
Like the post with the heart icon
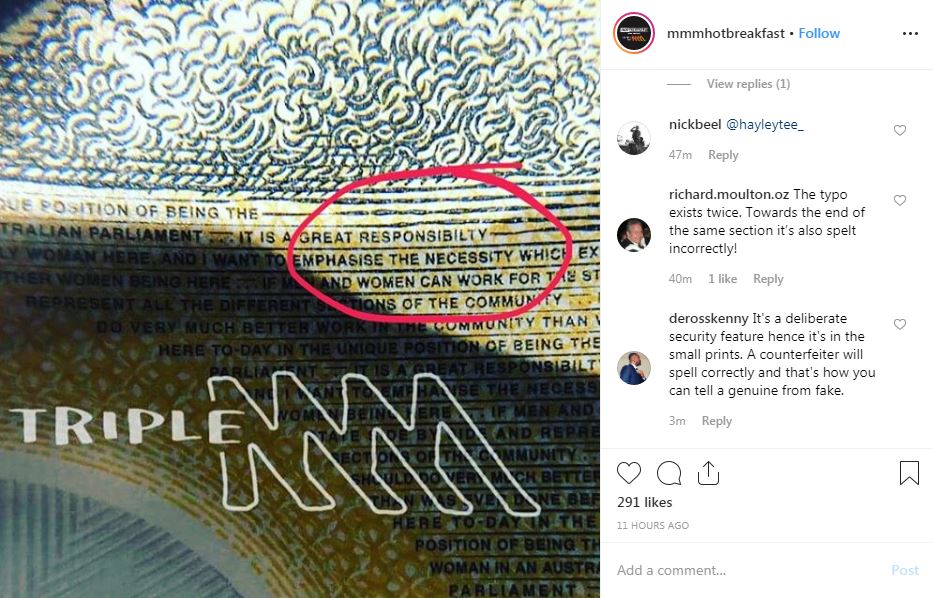[x=628, y=473]
